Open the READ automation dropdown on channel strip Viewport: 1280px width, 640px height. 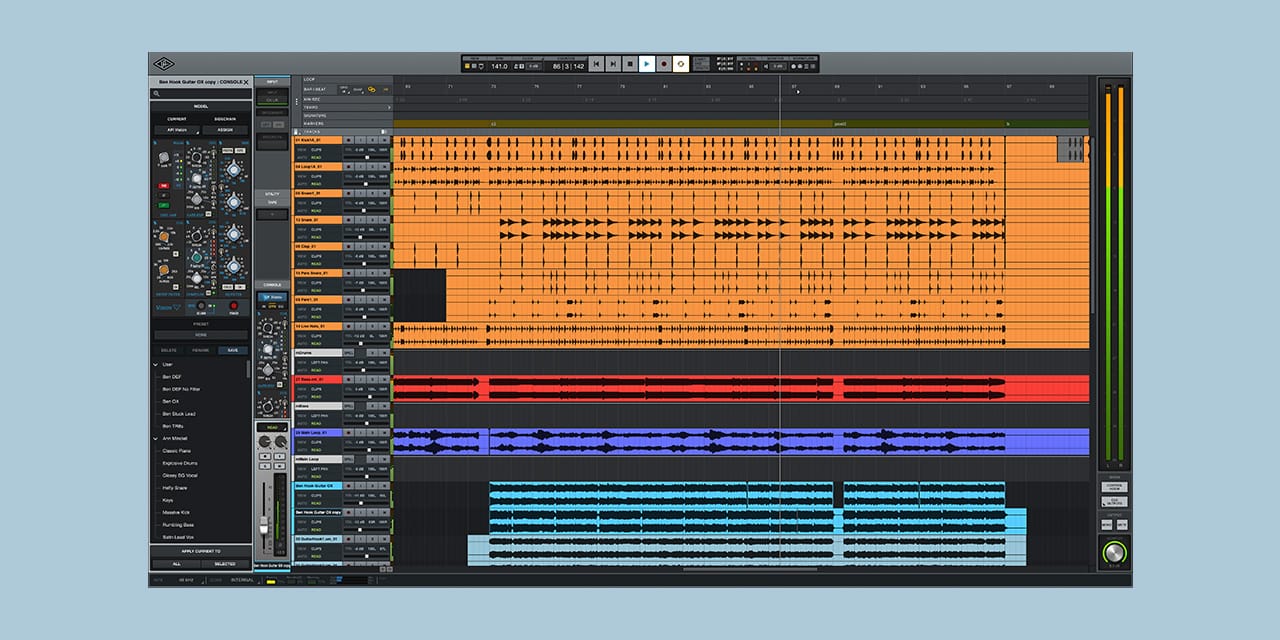(272, 425)
